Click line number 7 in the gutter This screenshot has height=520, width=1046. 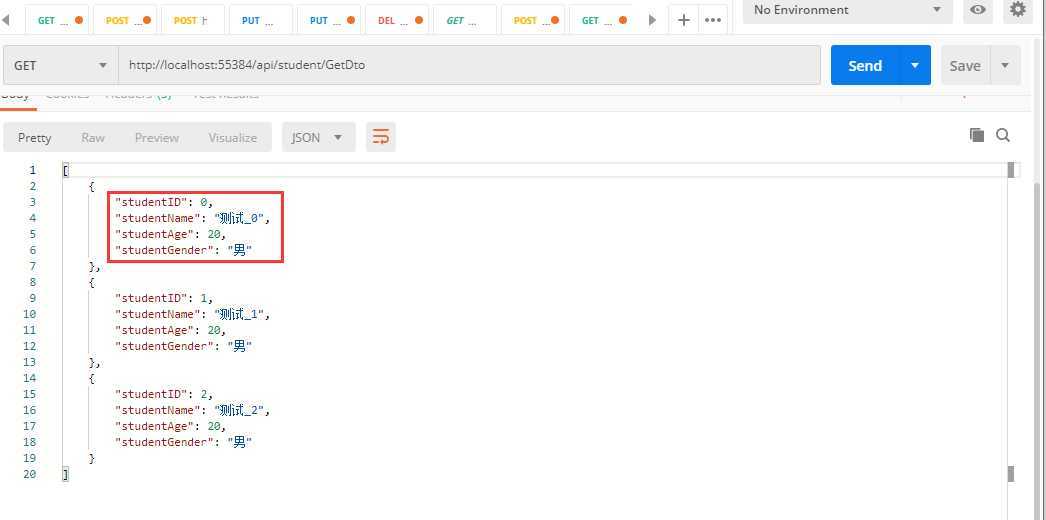click(x=33, y=266)
